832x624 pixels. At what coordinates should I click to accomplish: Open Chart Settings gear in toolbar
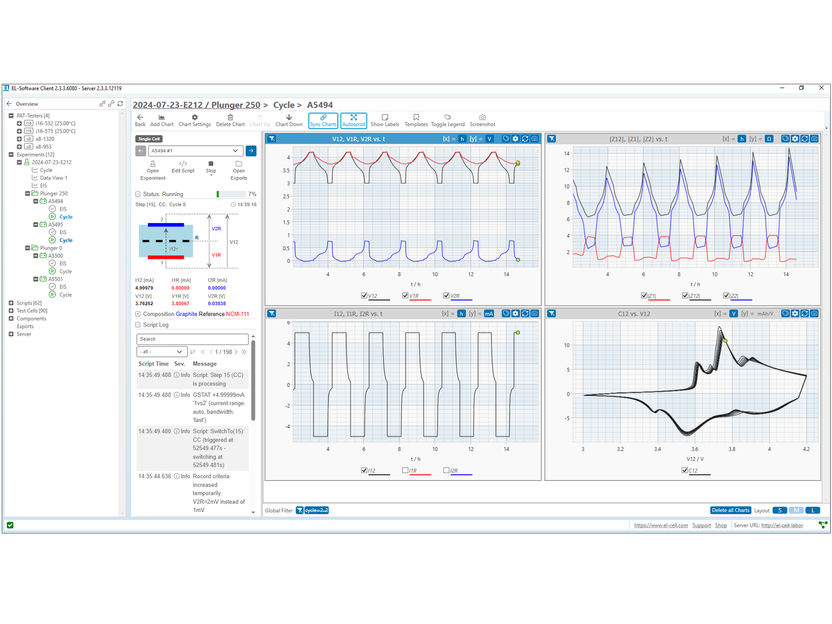[x=194, y=120]
